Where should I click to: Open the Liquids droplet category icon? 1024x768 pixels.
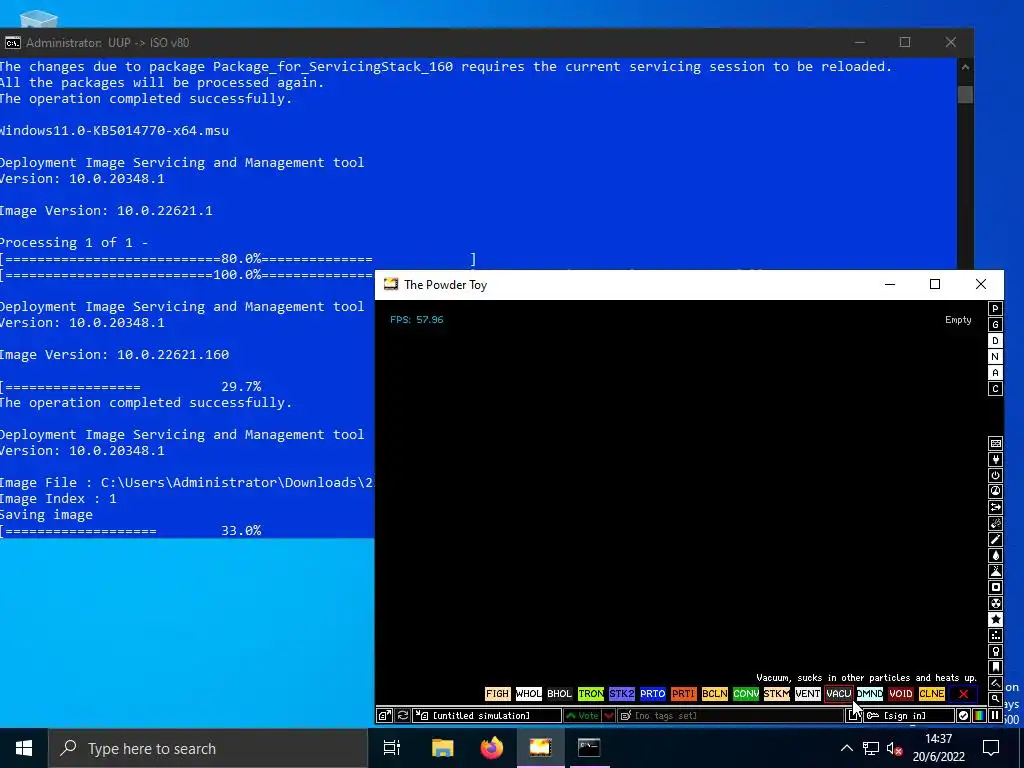(x=995, y=555)
